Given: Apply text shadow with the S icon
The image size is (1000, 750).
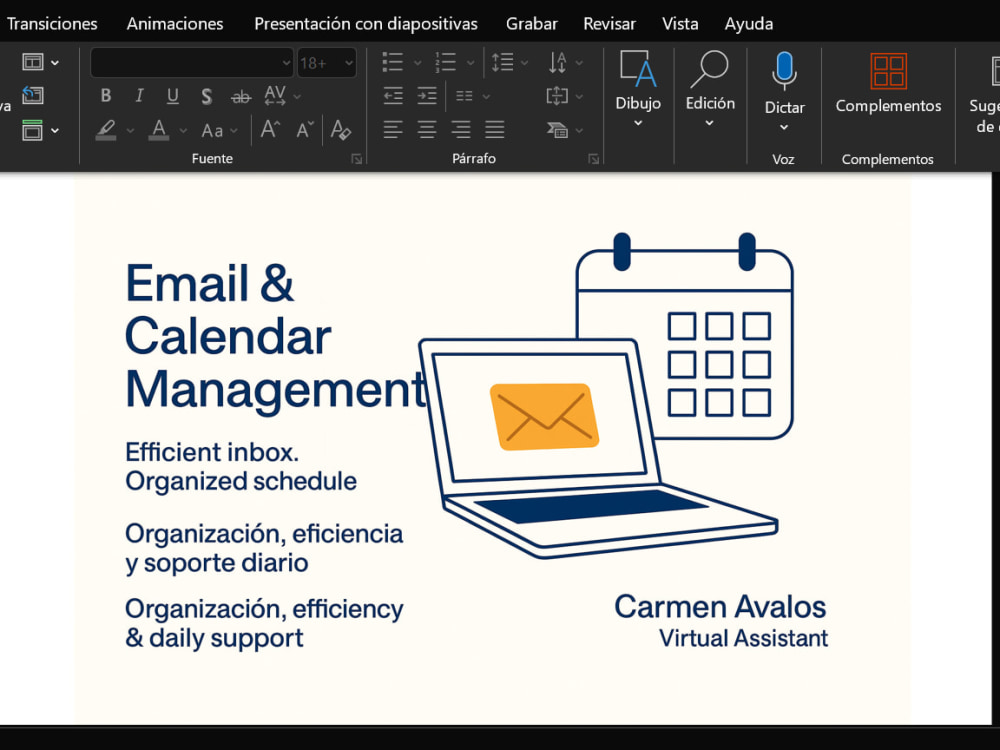Looking at the screenshot, I should tap(207, 96).
